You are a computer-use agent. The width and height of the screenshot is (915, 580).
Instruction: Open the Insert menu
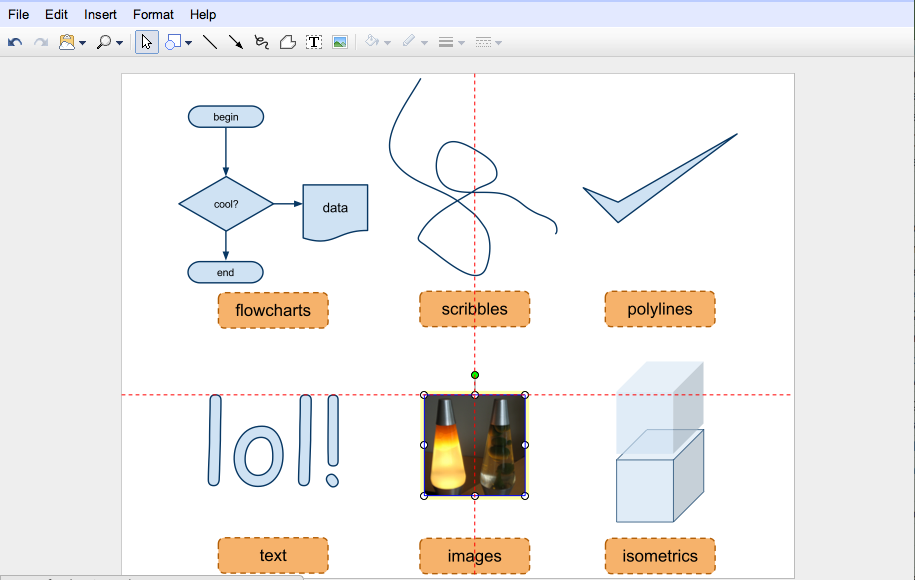pos(100,14)
